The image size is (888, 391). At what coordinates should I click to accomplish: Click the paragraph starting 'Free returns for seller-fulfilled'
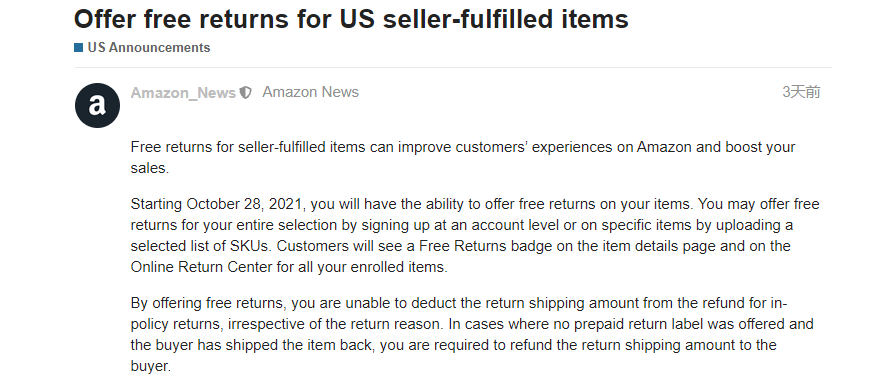click(463, 158)
